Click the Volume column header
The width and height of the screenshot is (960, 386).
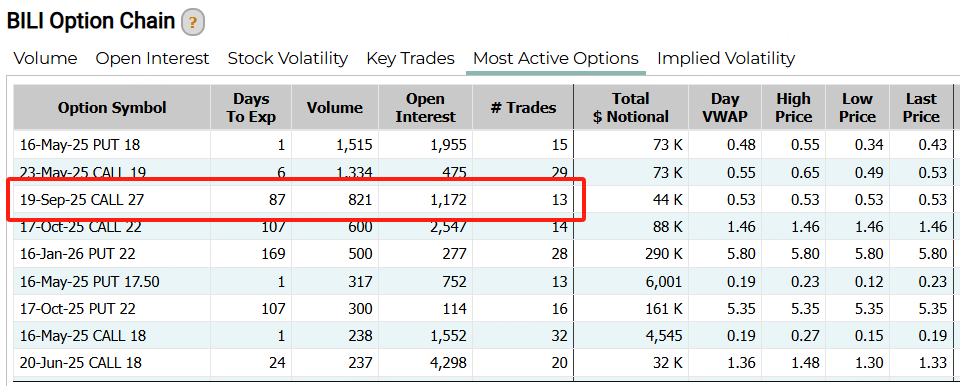tap(335, 108)
